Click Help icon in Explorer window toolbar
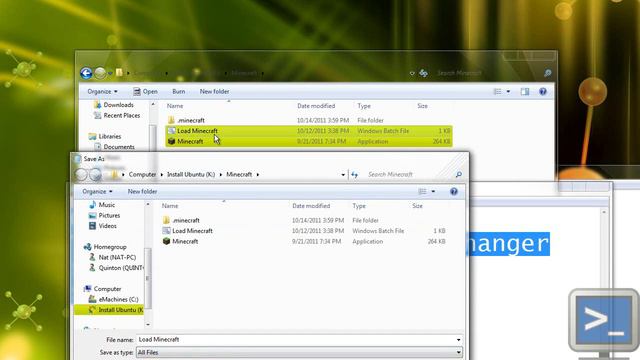 tap(542, 91)
